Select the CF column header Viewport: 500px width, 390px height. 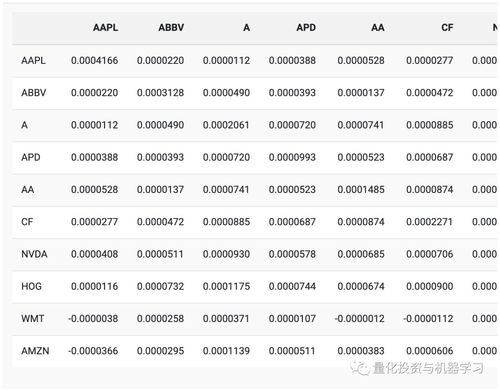447,27
